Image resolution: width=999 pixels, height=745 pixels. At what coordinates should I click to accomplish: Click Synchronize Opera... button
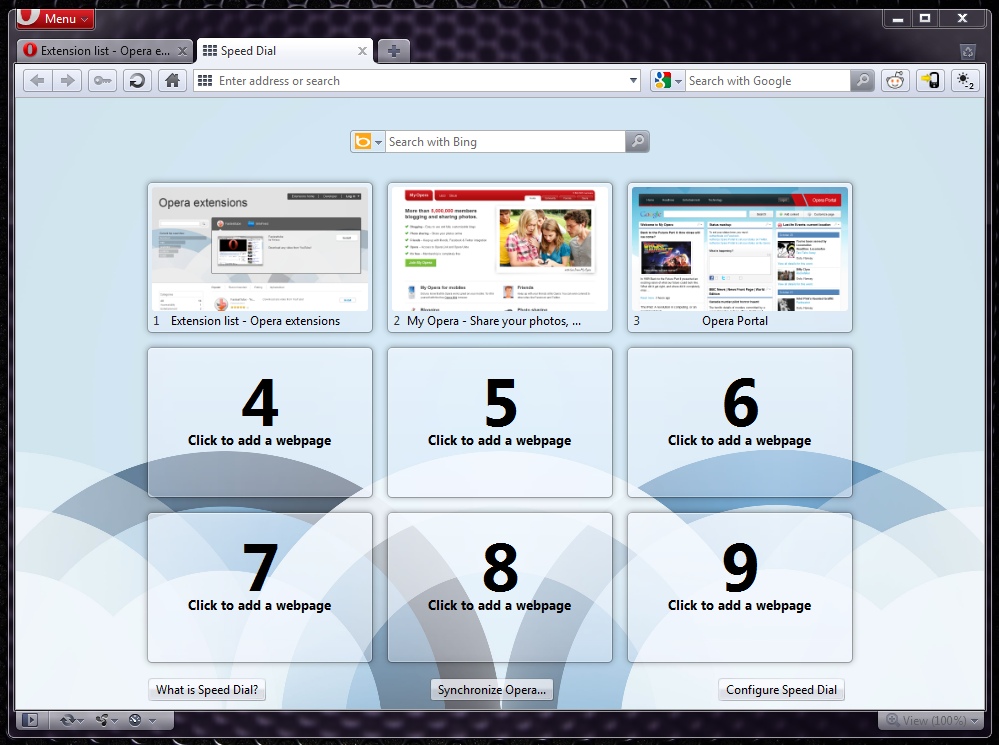(x=492, y=690)
